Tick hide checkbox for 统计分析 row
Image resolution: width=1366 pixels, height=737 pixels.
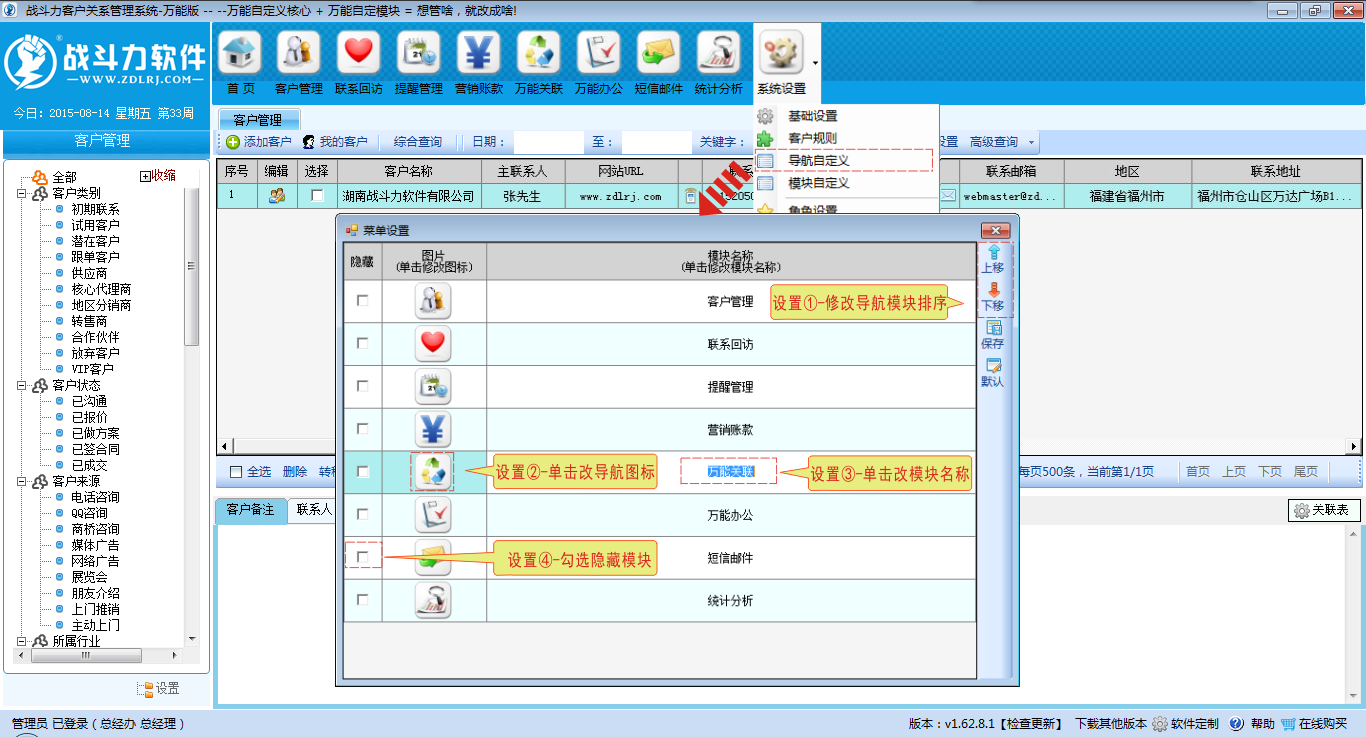362,600
